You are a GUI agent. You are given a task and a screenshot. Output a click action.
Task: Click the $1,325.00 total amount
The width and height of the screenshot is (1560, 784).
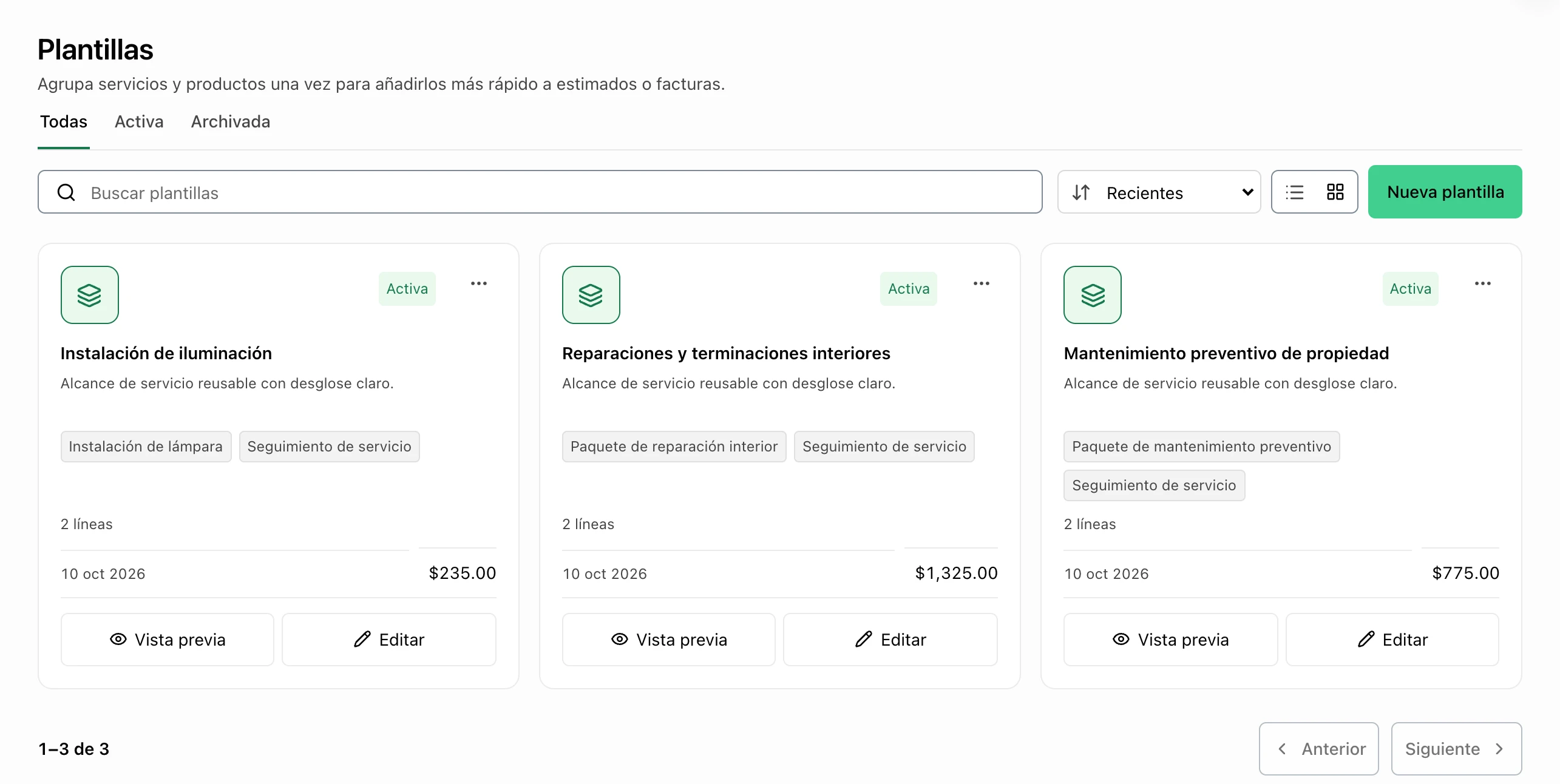pyautogui.click(x=956, y=573)
